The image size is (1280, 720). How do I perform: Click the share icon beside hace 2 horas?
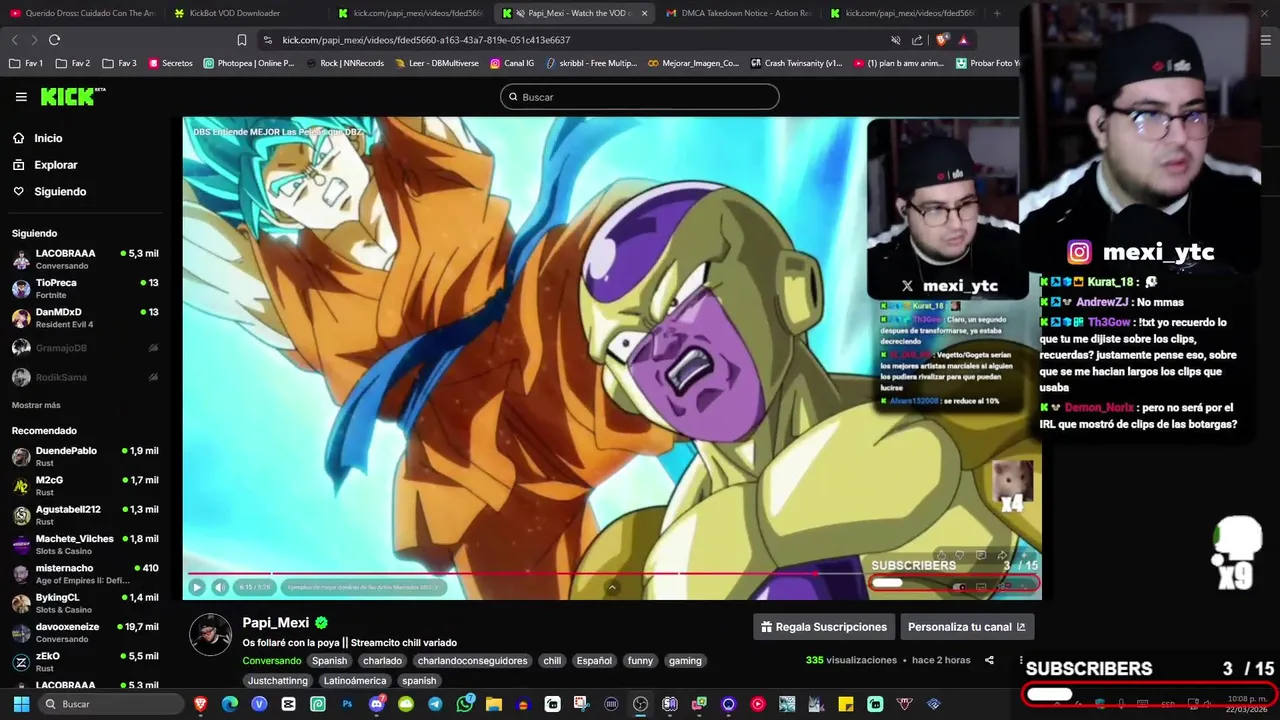tap(989, 660)
